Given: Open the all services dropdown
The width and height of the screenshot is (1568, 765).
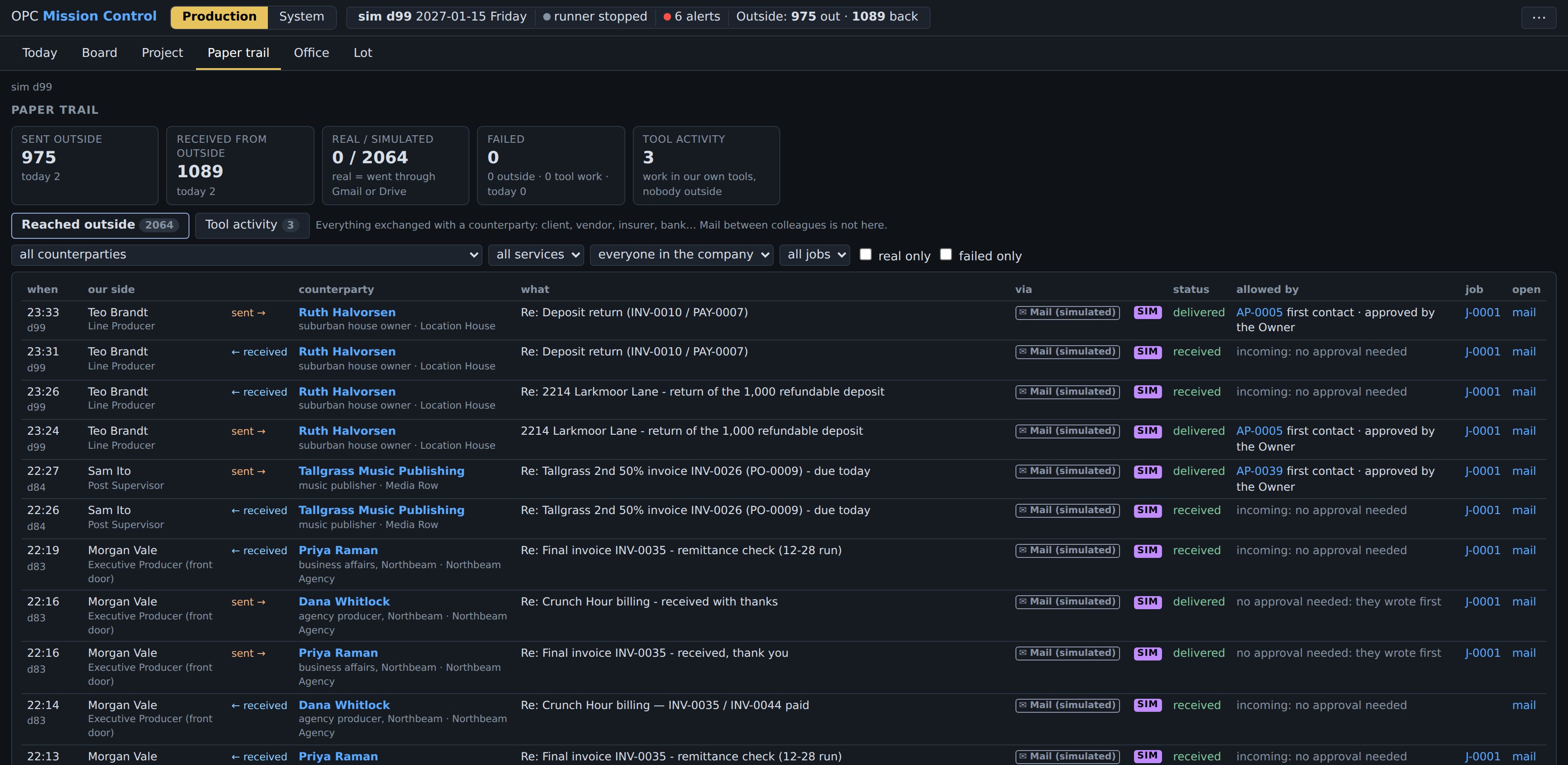Looking at the screenshot, I should click(x=536, y=255).
